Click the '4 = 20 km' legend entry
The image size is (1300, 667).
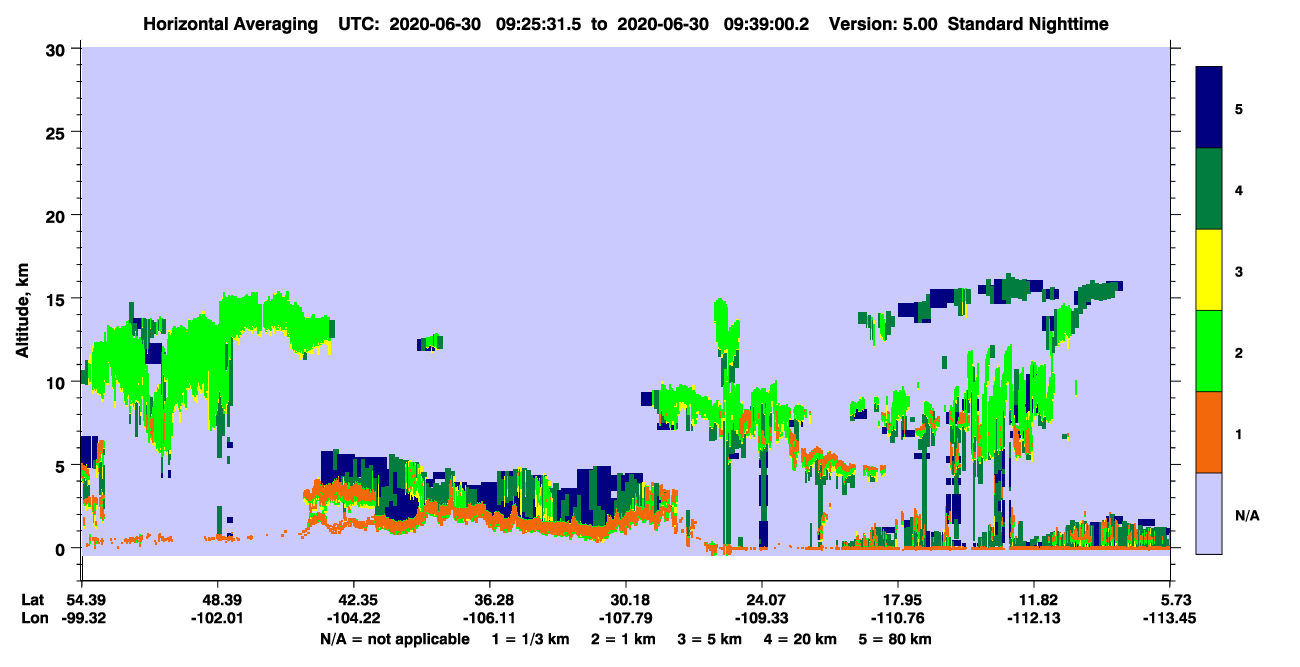pyautogui.click(x=800, y=639)
